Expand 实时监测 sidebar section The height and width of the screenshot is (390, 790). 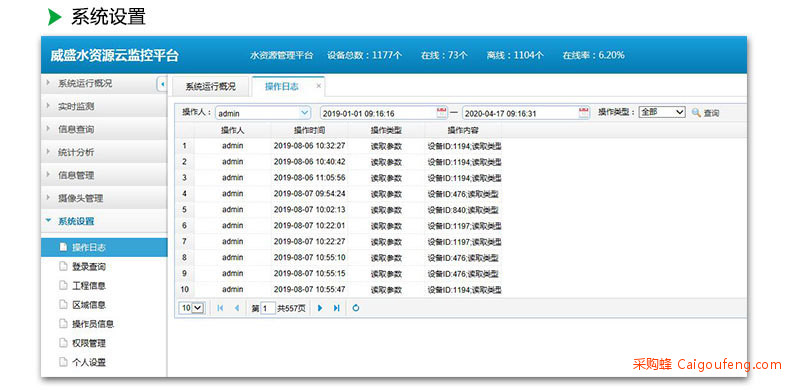tap(104, 106)
